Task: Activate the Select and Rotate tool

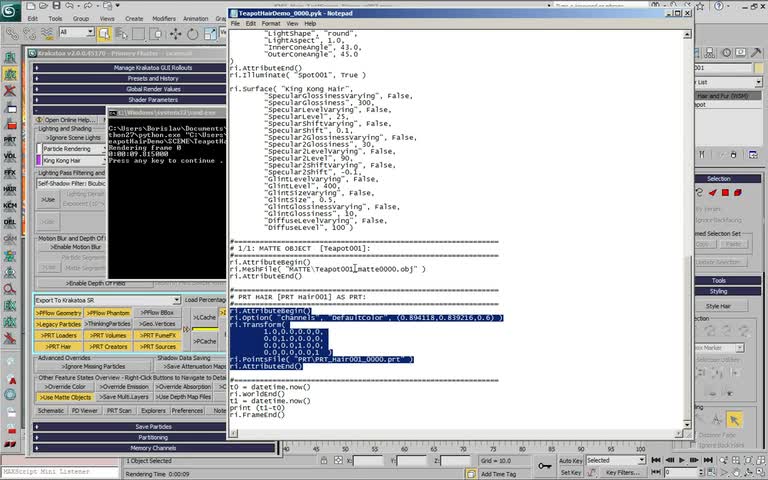Action: pyautogui.click(x=192, y=34)
